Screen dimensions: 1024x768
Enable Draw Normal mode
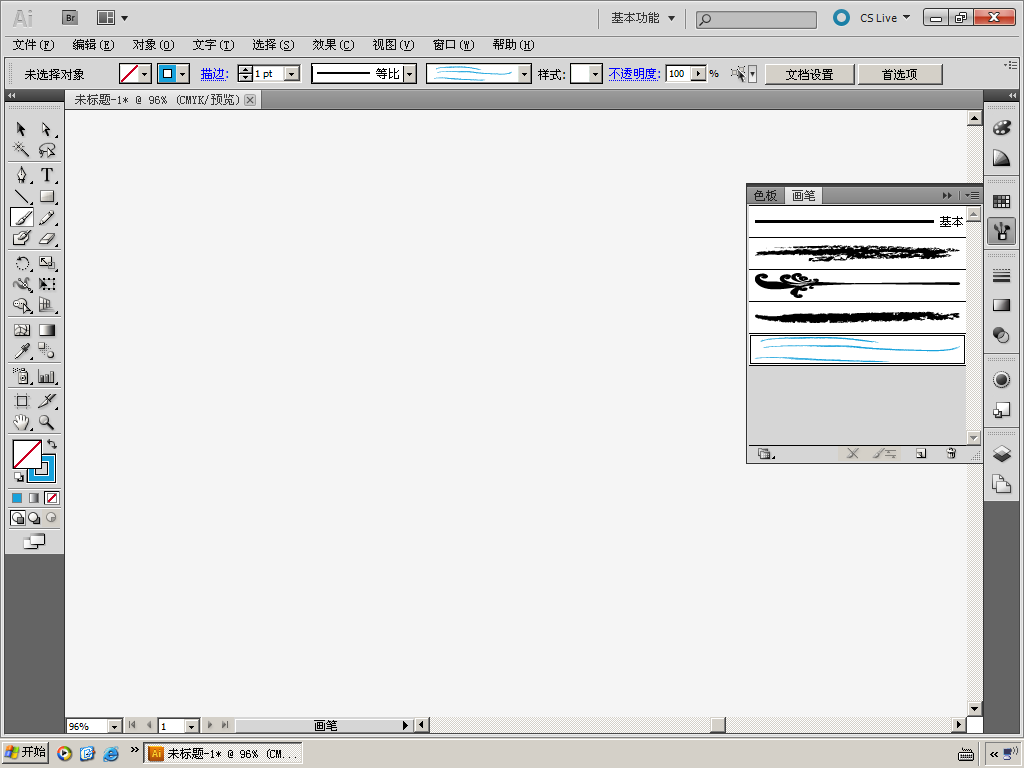[18, 518]
